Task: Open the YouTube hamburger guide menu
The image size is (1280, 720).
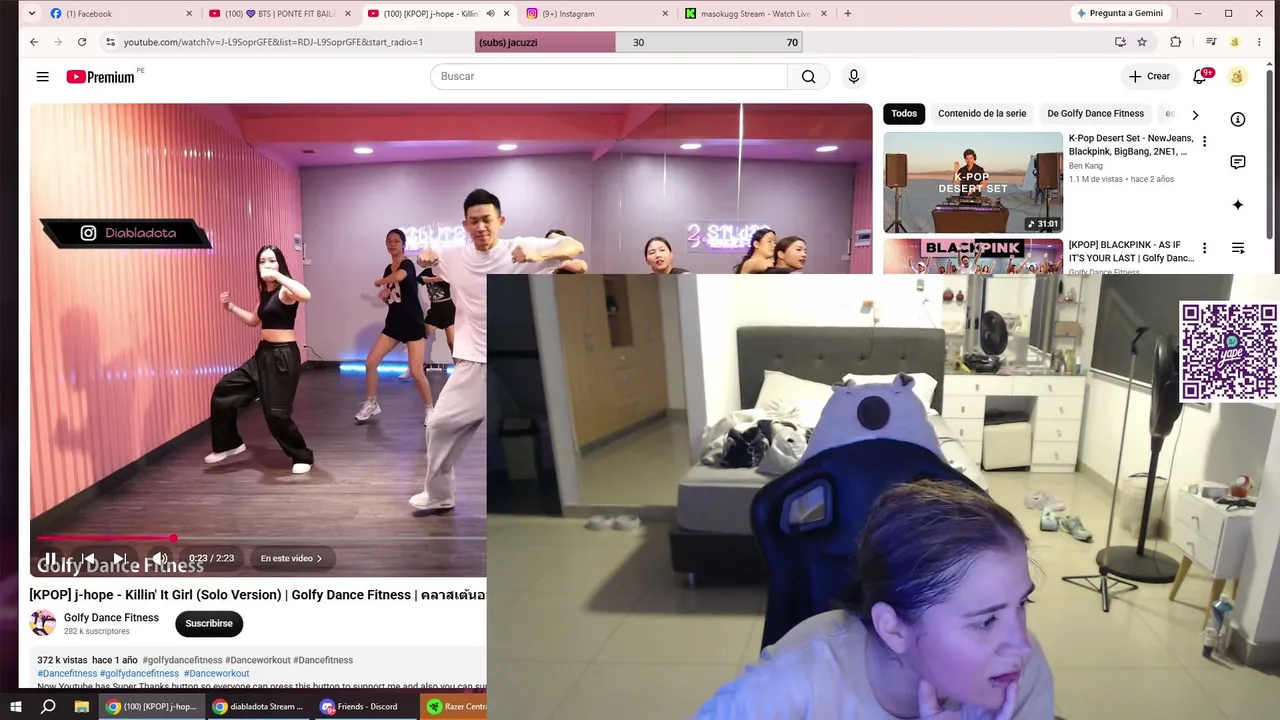Action: point(42,77)
